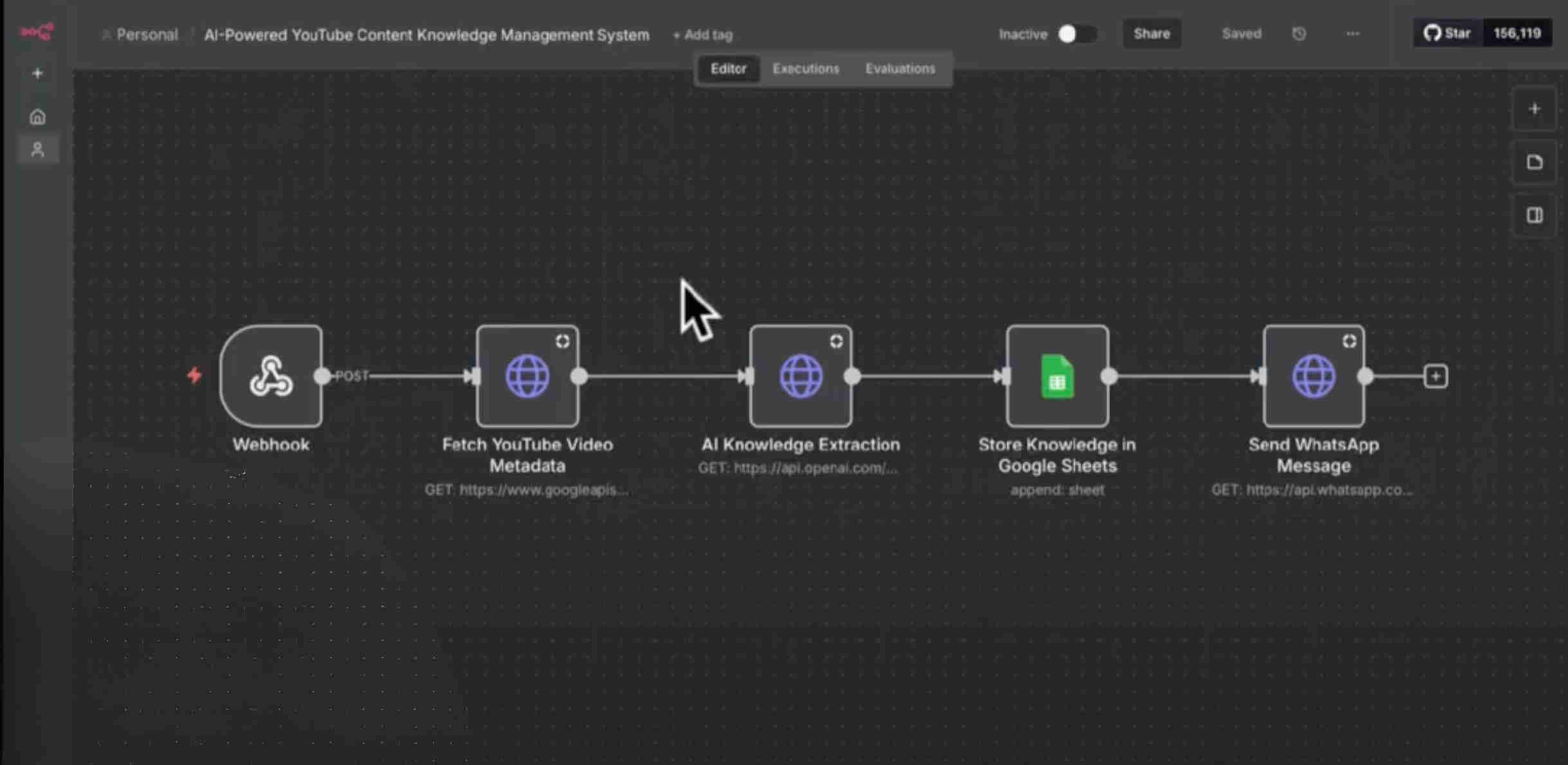The width and height of the screenshot is (1568, 765).
Task: Open the three-dot more options menu
Action: click(1353, 33)
